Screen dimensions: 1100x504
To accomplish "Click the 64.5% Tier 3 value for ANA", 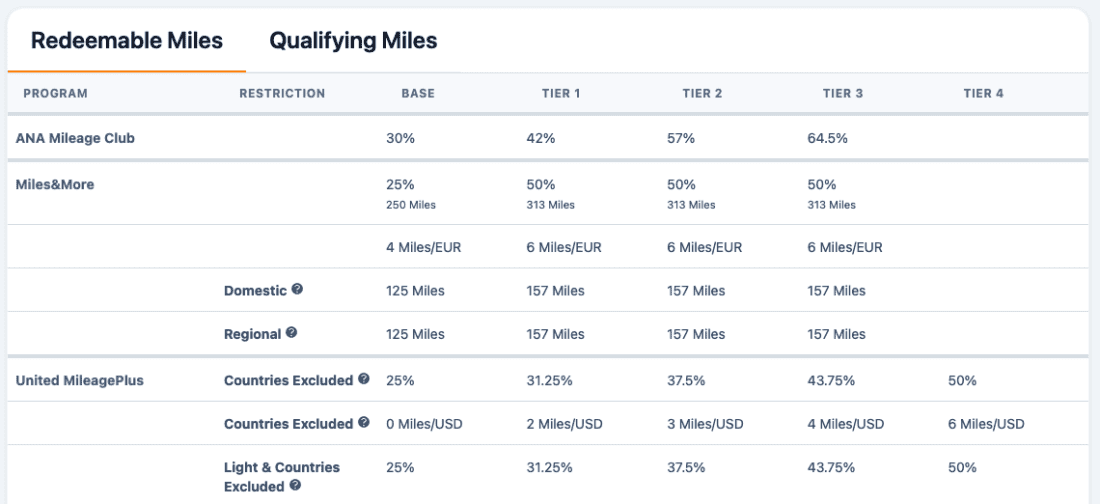I will (827, 138).
